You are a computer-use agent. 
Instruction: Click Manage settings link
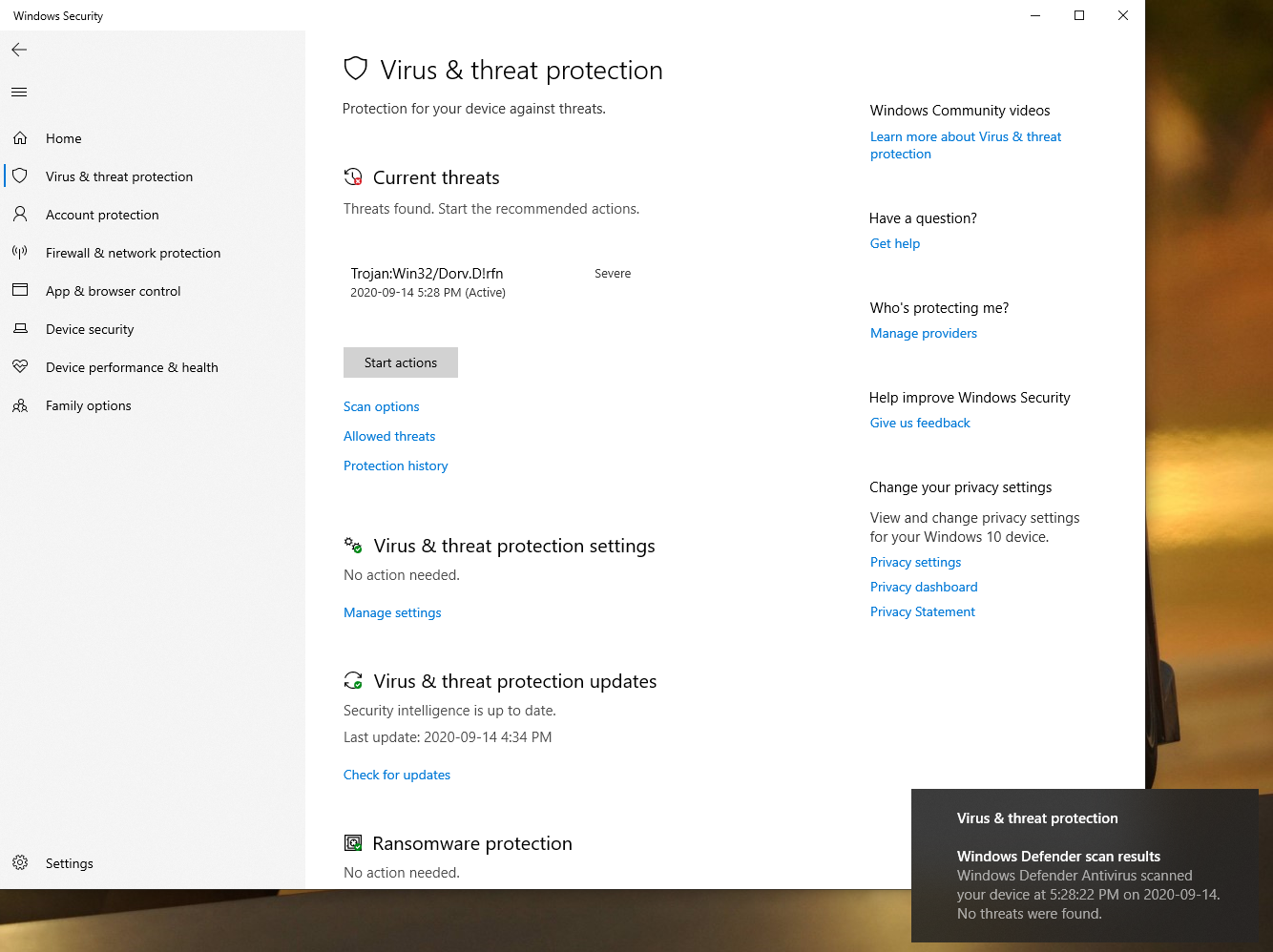tap(392, 612)
